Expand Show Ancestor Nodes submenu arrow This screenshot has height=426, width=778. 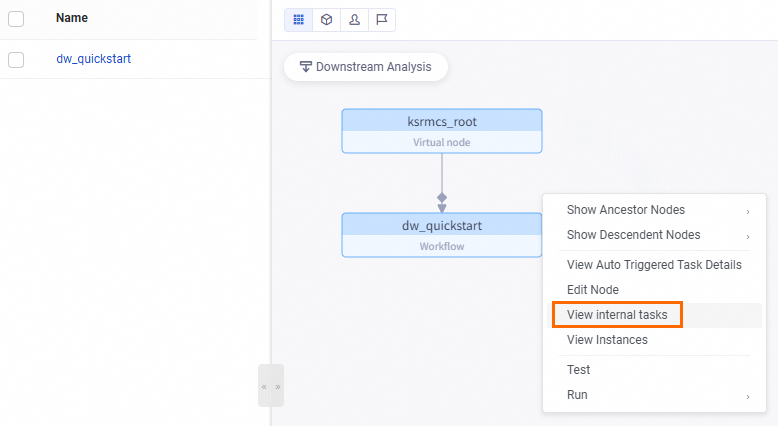(x=748, y=212)
